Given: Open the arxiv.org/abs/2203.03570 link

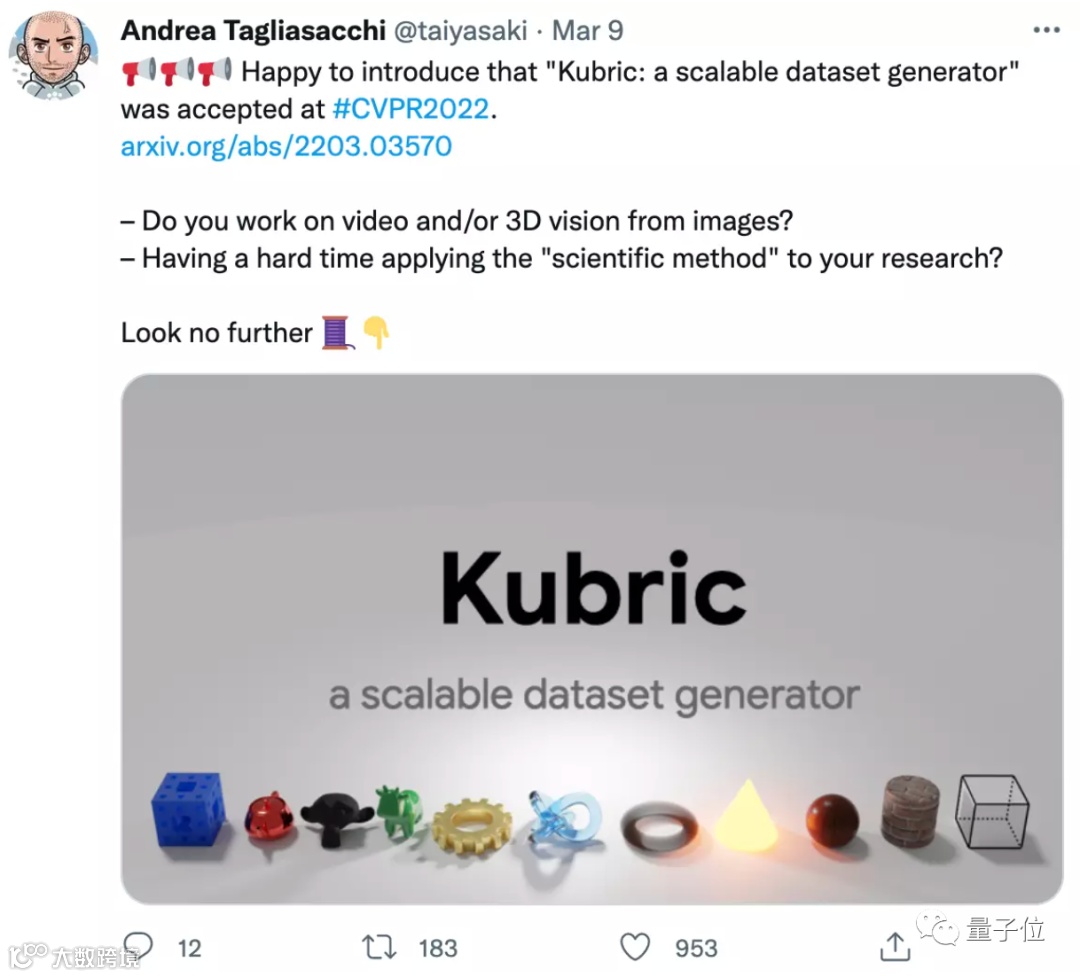Looking at the screenshot, I should point(286,146).
